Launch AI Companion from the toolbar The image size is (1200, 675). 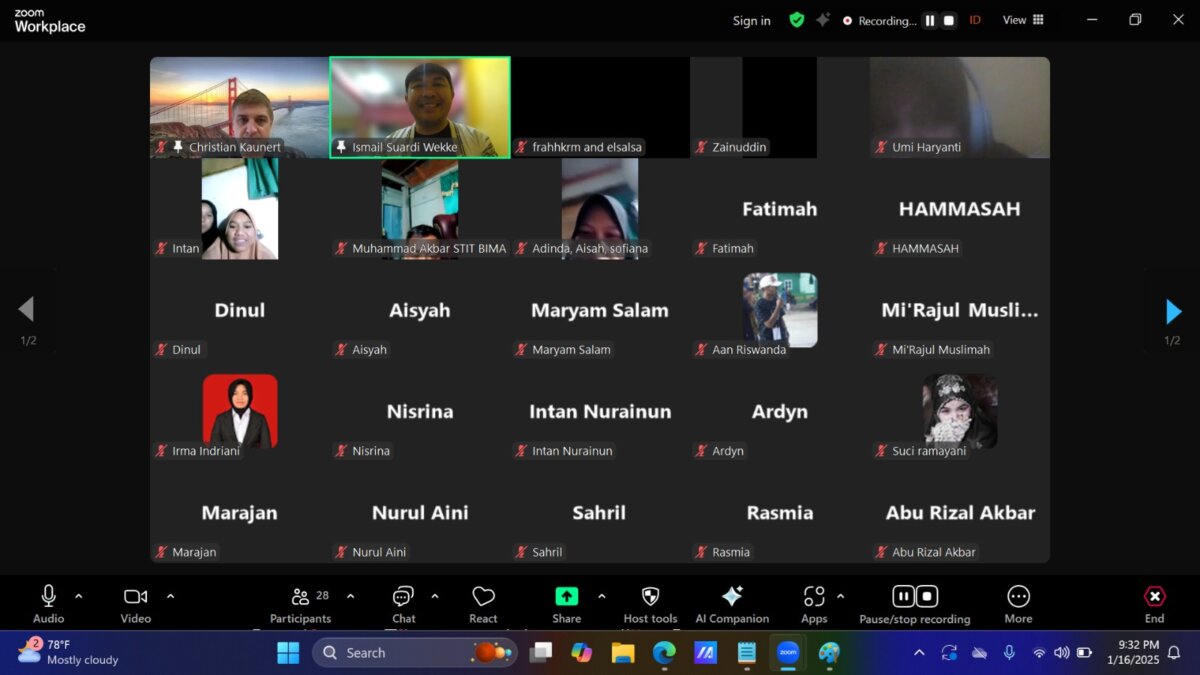point(732,604)
